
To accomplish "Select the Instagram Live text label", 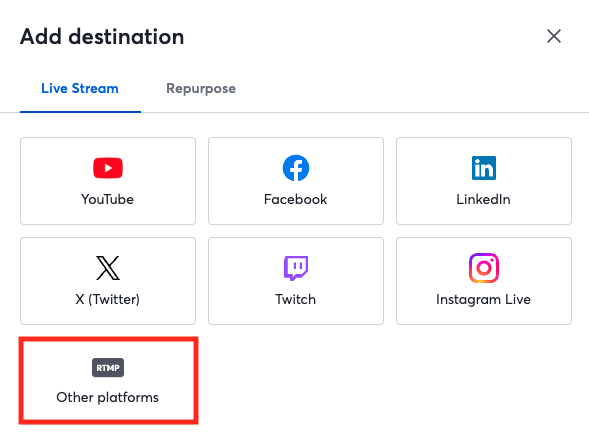I will (483, 299).
